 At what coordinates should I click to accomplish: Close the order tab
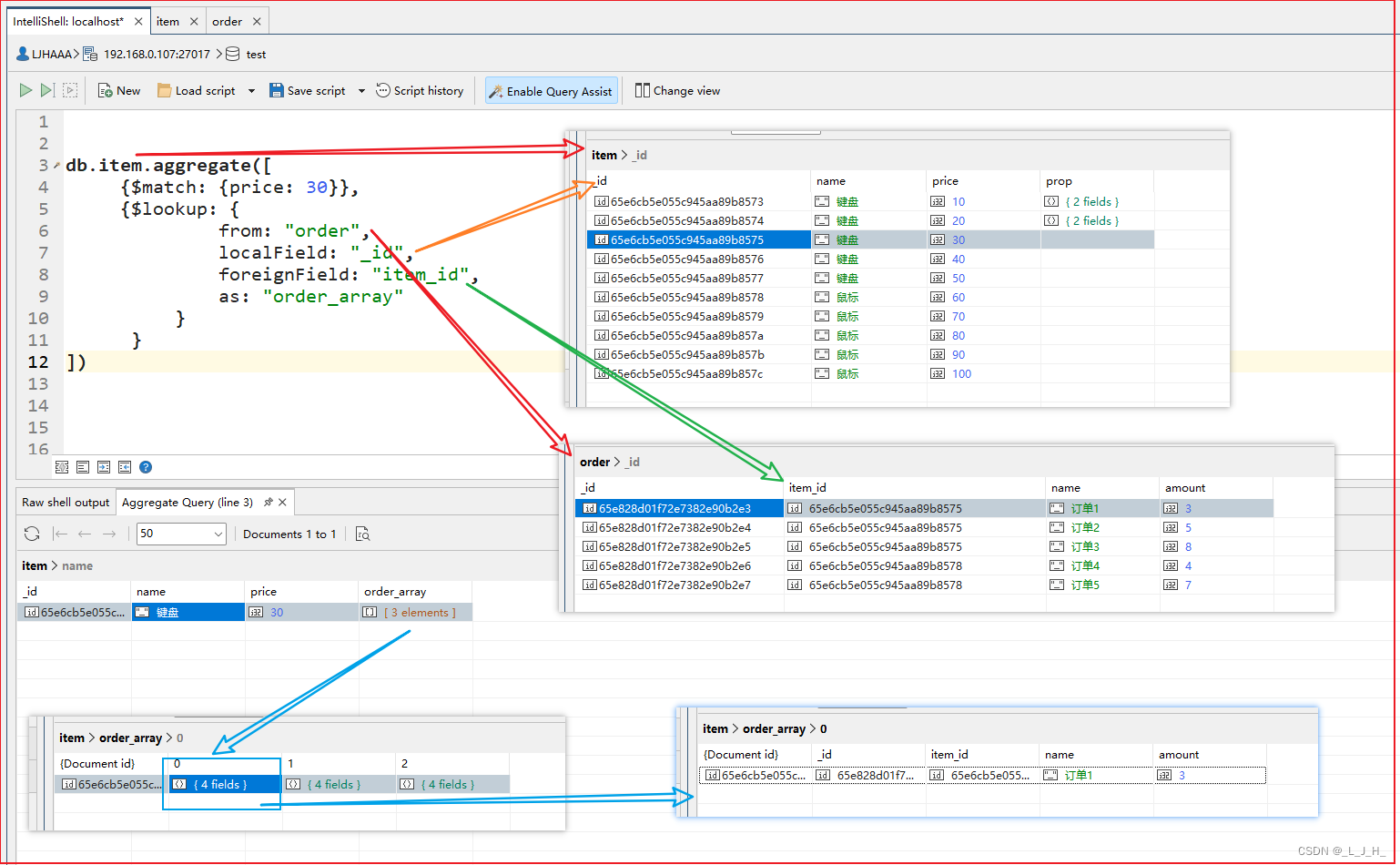point(257,21)
